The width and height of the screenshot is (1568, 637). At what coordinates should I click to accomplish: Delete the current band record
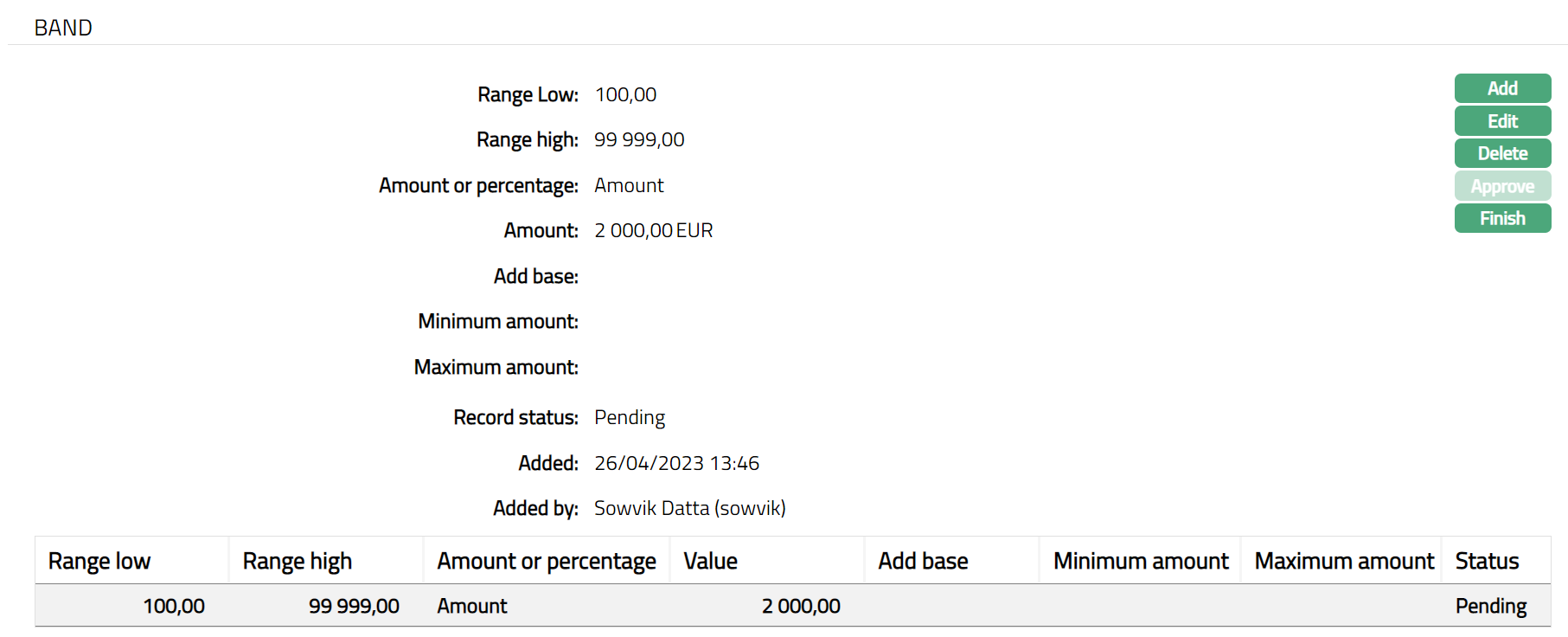1501,153
